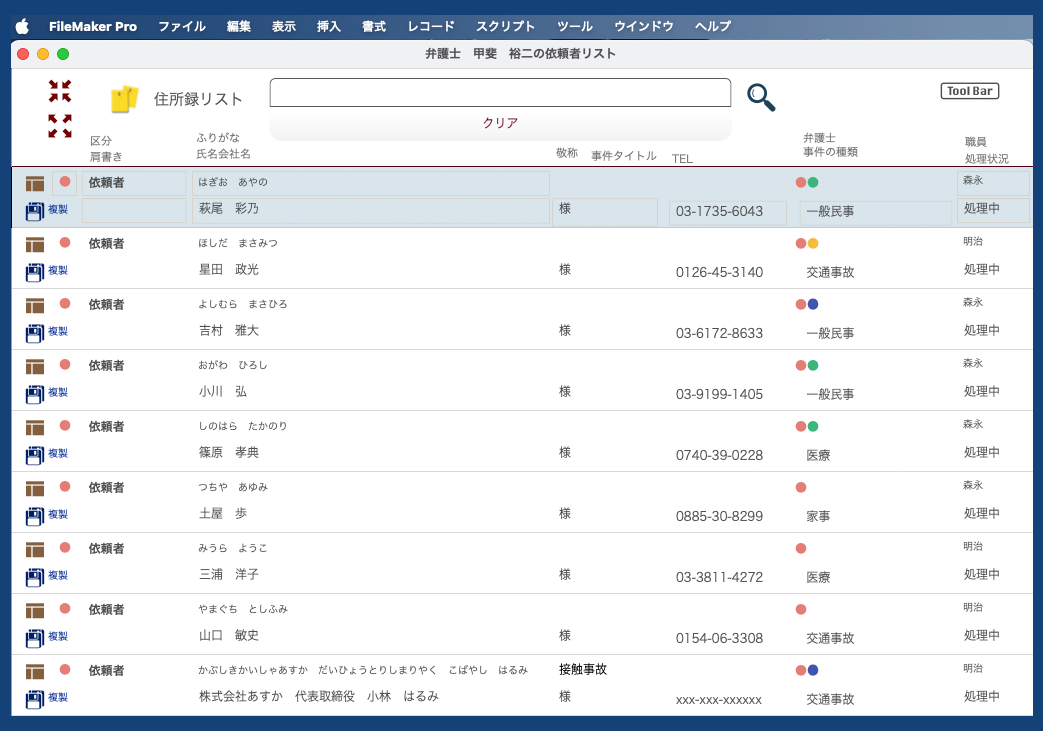Click the クリア button under search box
This screenshot has height=731, width=1043.
point(500,123)
